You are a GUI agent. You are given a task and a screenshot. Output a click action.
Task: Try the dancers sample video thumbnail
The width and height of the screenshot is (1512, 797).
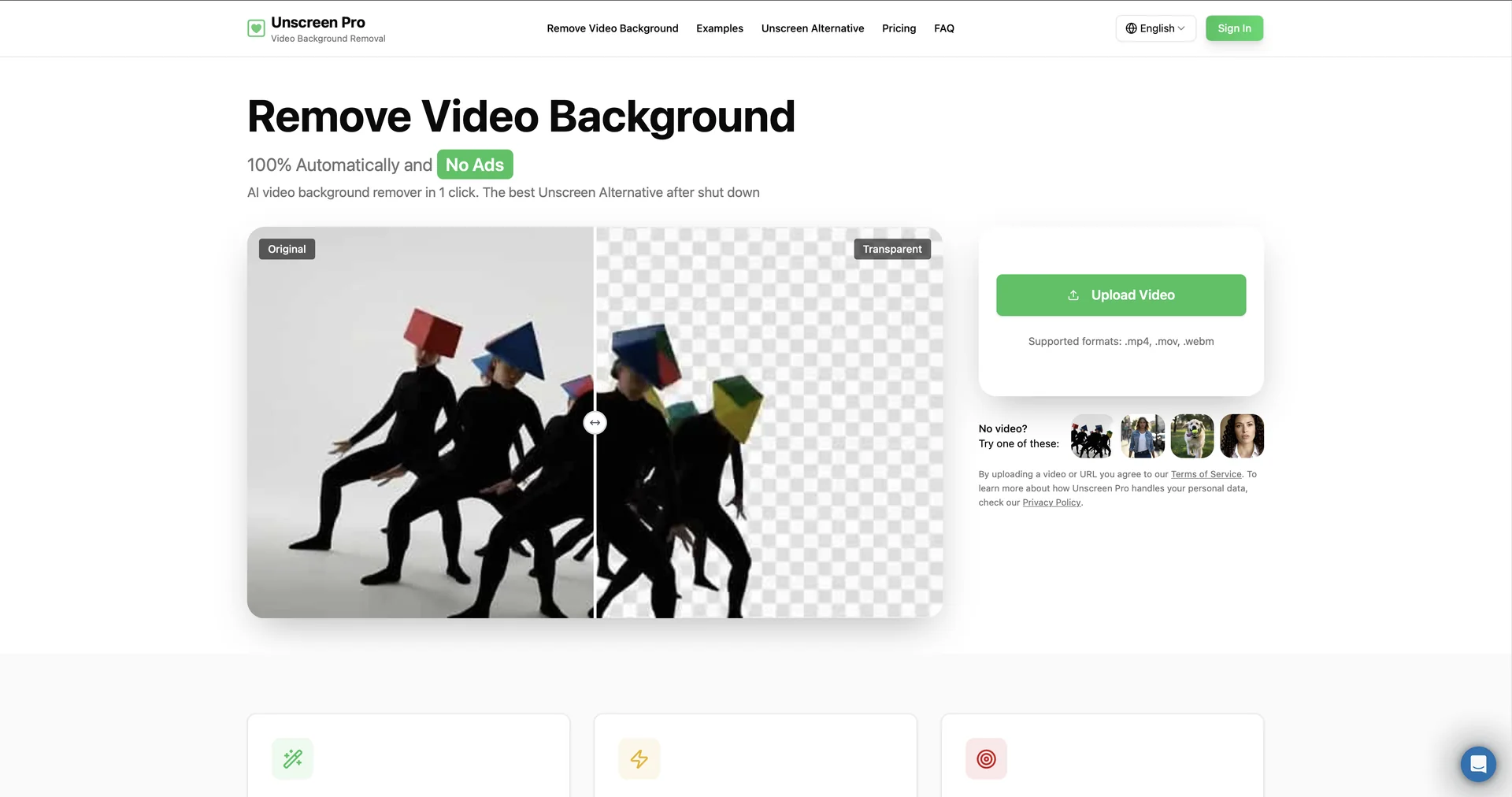pyautogui.click(x=1092, y=436)
